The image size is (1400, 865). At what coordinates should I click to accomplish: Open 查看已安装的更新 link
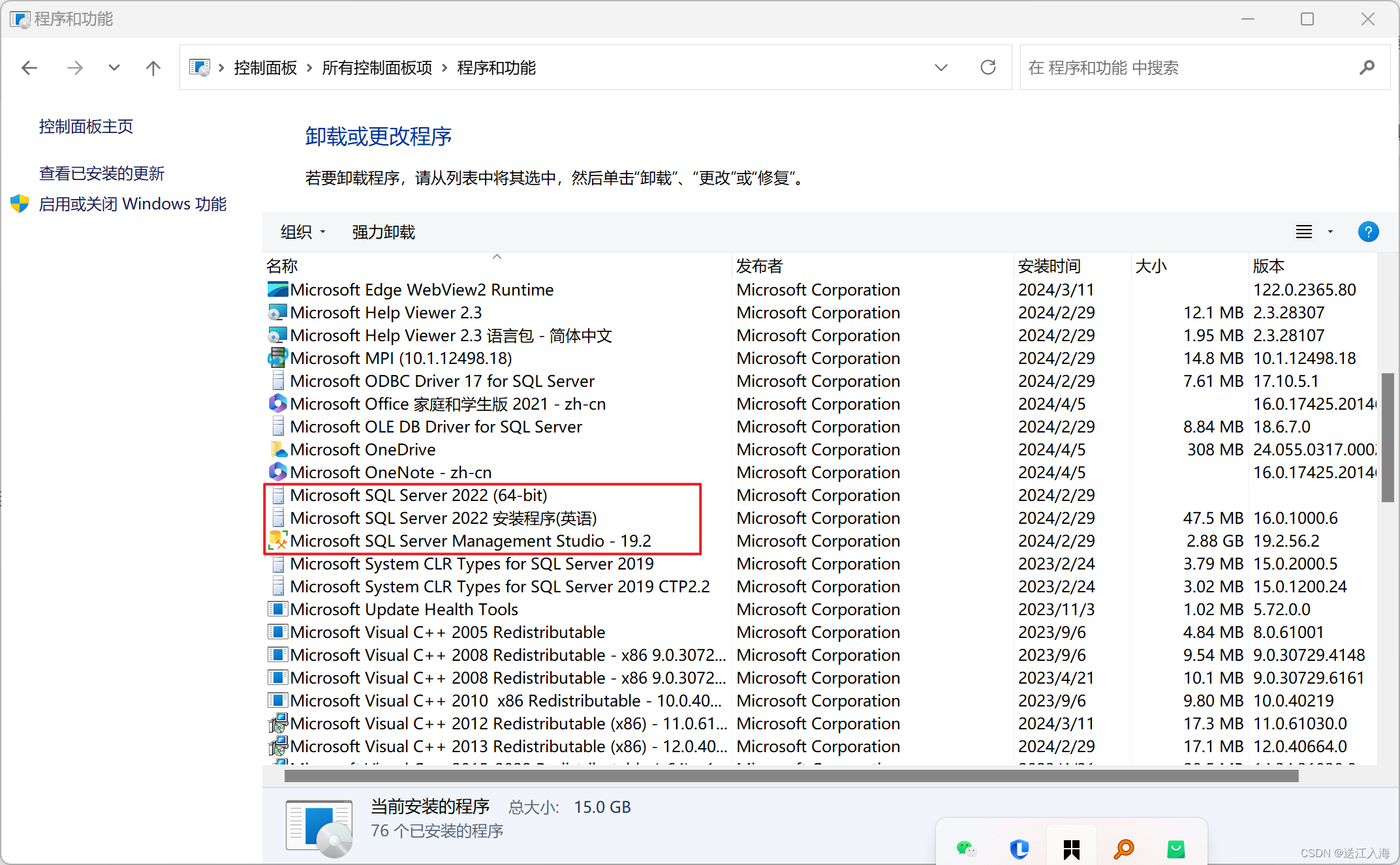click(x=102, y=174)
